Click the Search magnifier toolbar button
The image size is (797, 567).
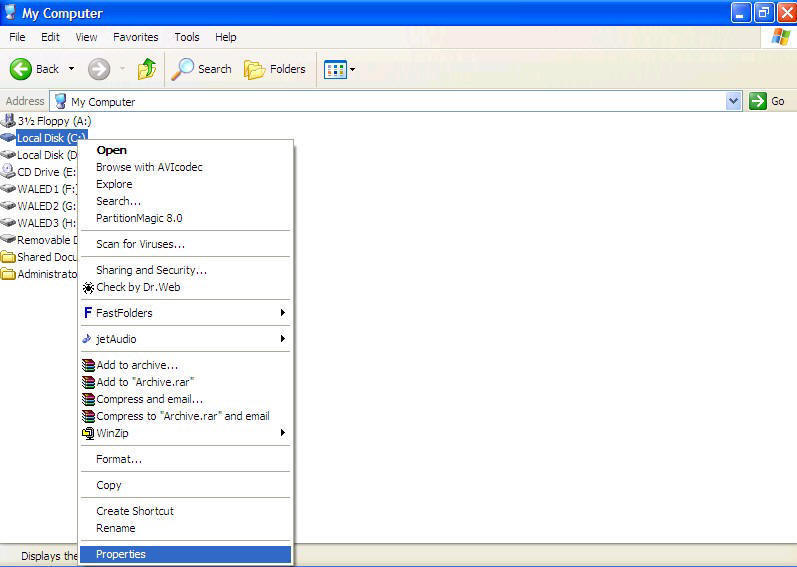[x=201, y=69]
